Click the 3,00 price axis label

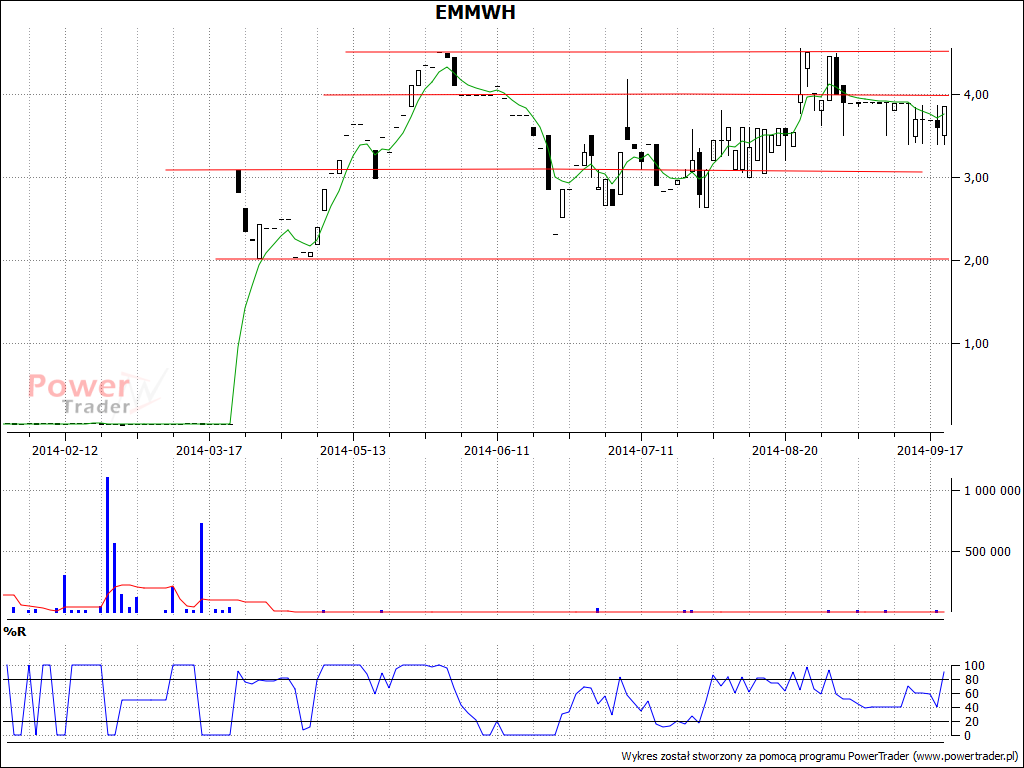(x=975, y=178)
